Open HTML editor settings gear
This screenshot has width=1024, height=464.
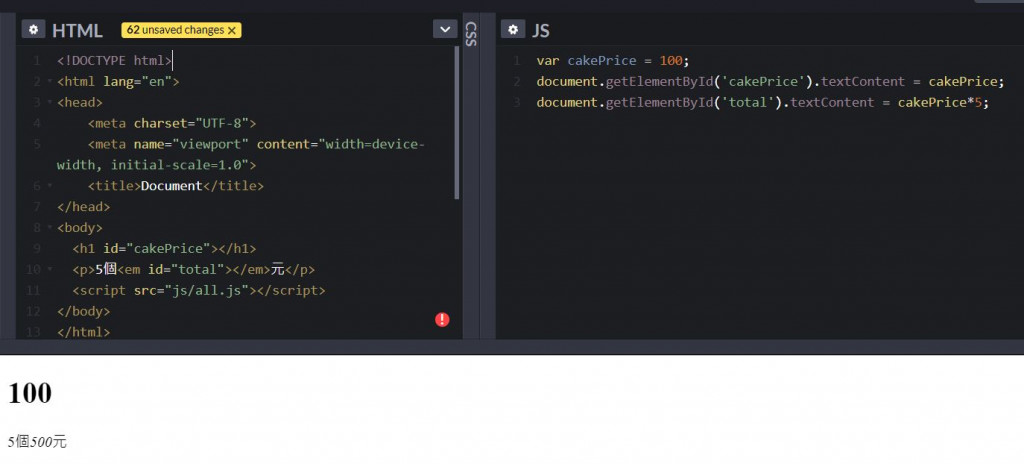33,29
